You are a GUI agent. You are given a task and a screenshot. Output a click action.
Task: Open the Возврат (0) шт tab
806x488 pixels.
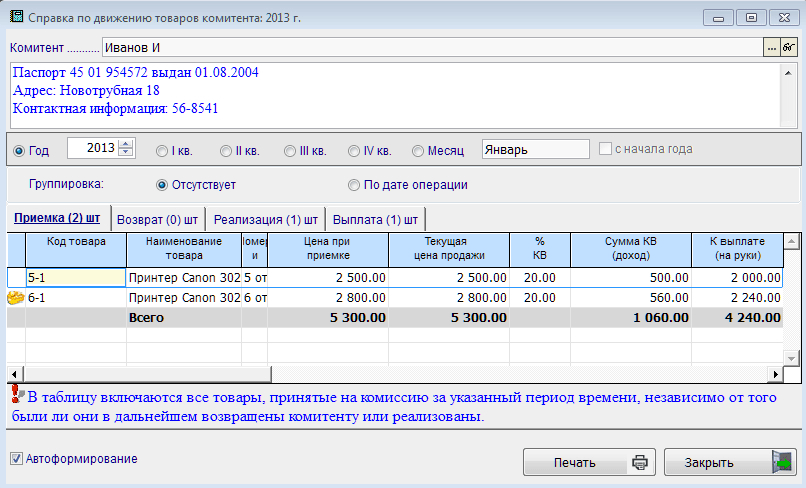pos(157,220)
